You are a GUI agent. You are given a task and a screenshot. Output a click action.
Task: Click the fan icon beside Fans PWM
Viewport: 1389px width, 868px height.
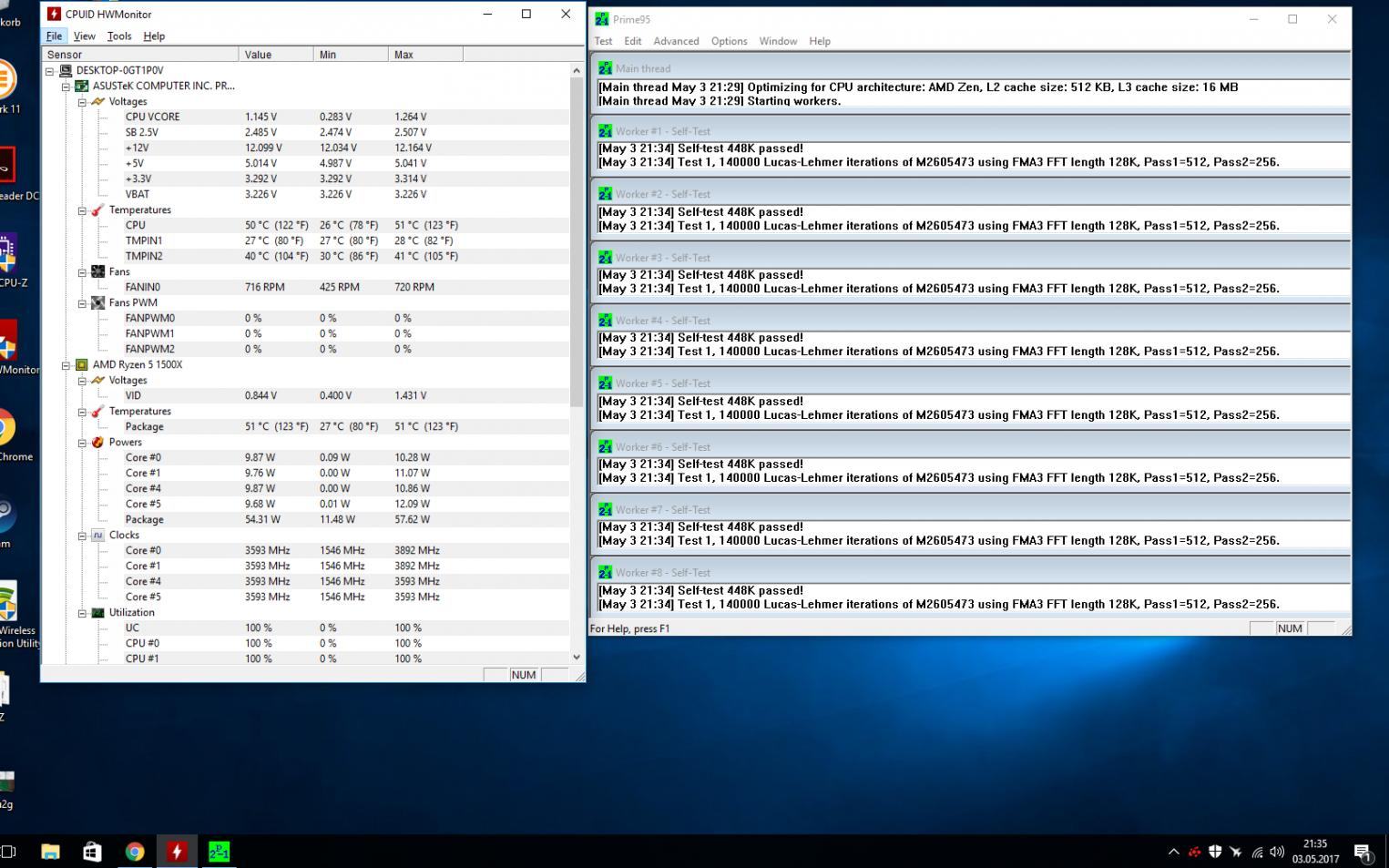97,302
